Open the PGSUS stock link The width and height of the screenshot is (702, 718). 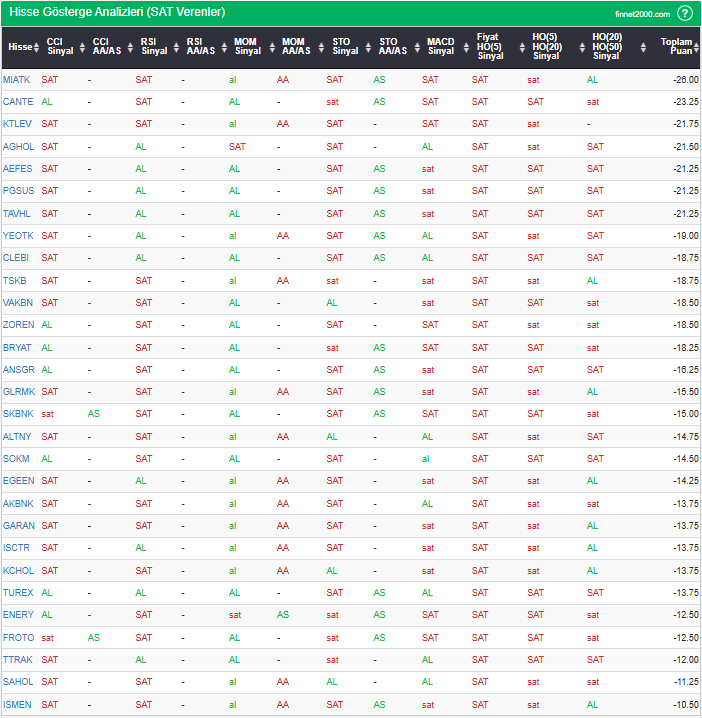point(18,191)
